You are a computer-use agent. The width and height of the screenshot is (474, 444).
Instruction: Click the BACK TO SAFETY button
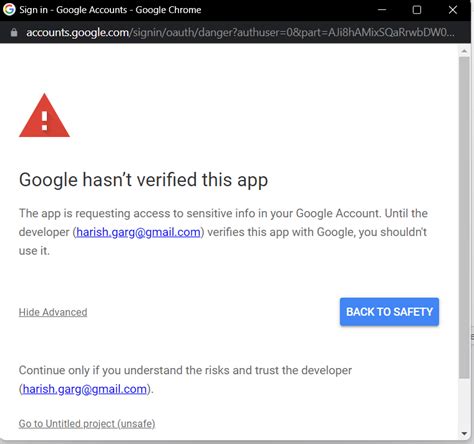[389, 312]
